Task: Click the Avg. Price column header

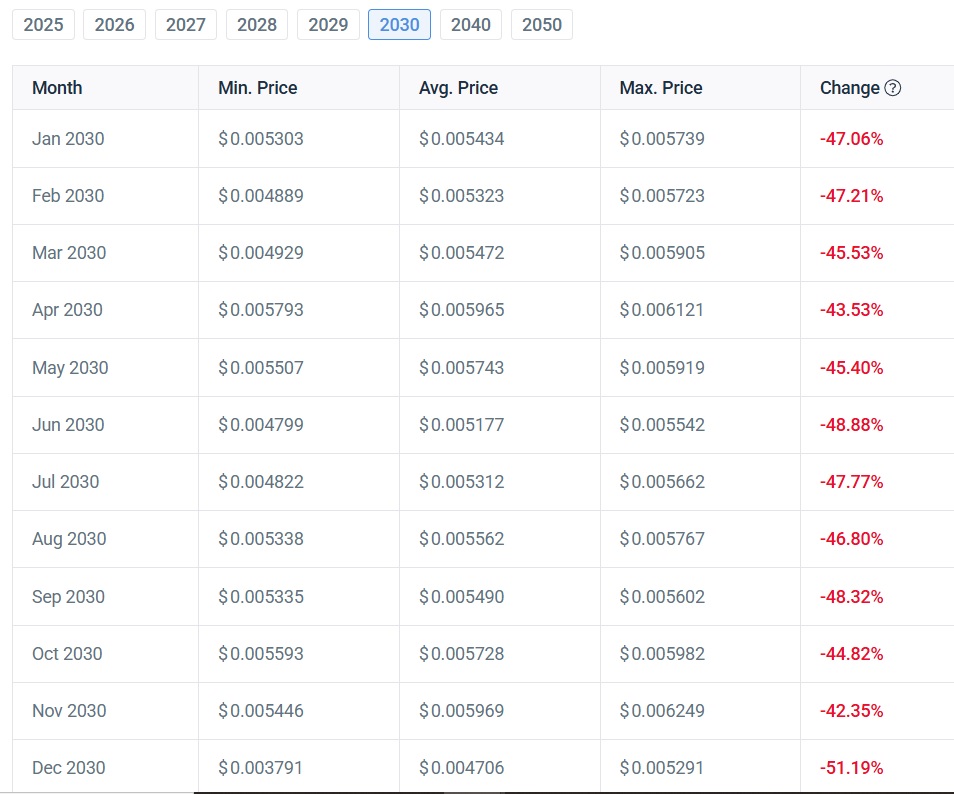Action: tap(457, 88)
